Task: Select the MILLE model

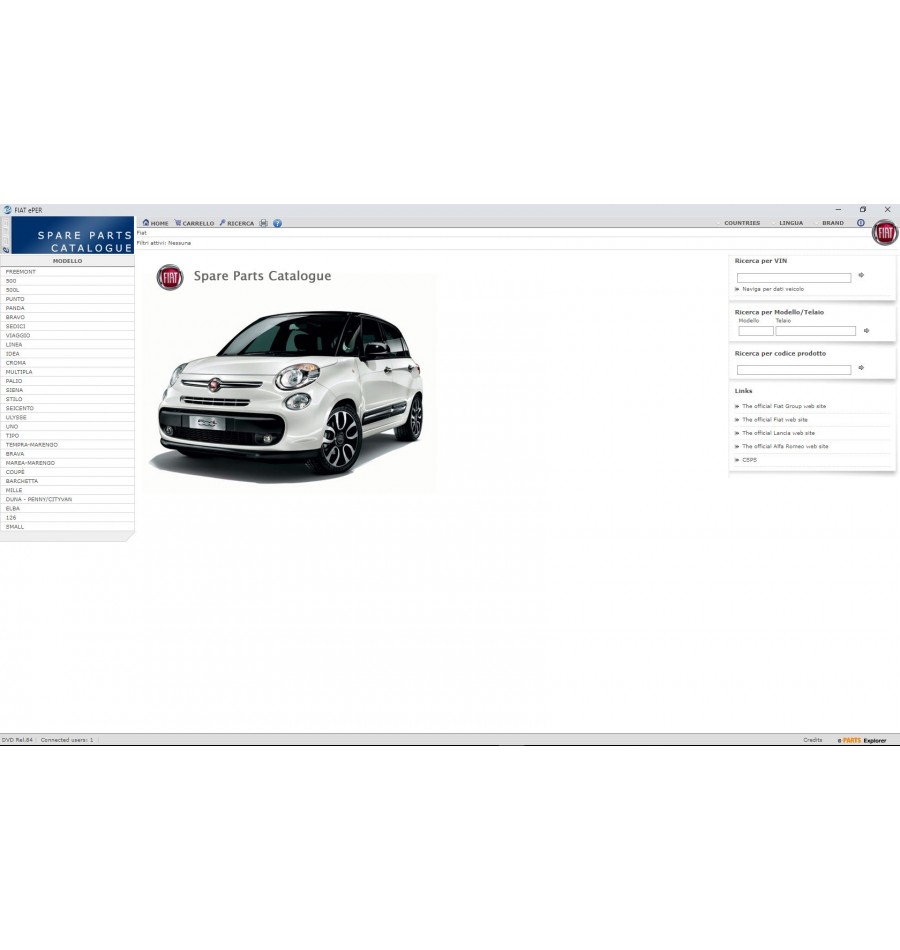Action: (67, 490)
